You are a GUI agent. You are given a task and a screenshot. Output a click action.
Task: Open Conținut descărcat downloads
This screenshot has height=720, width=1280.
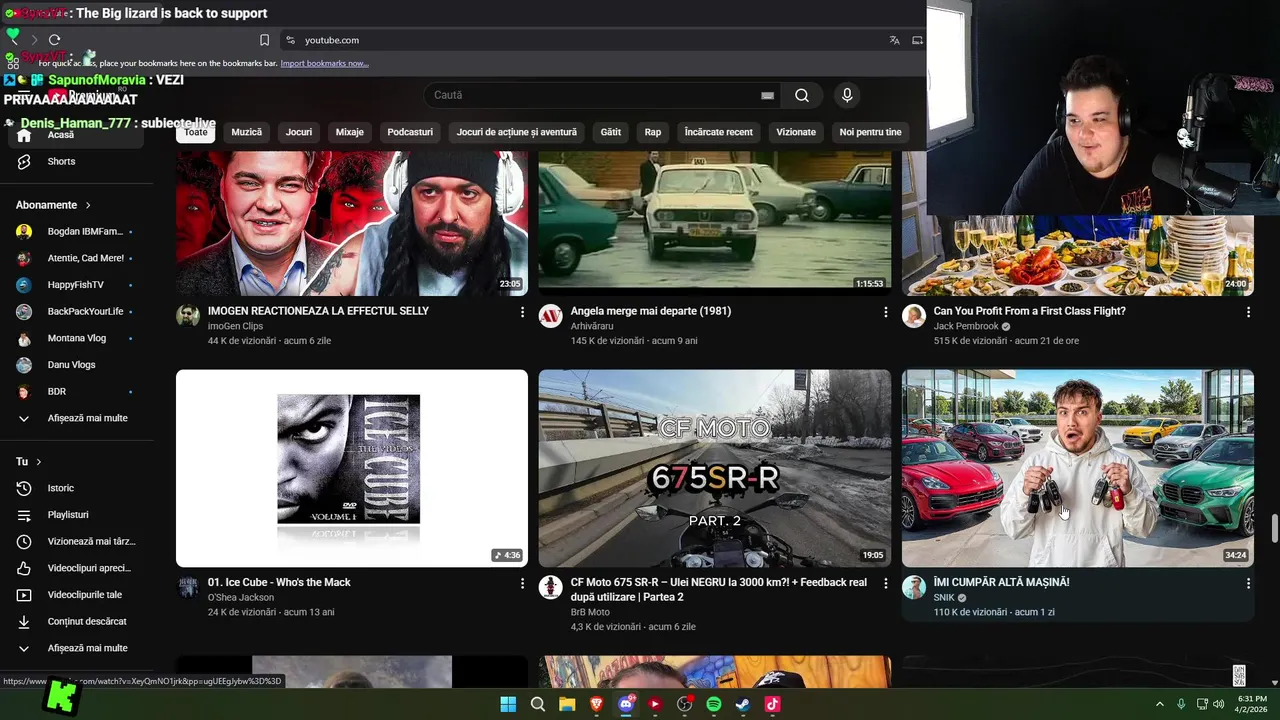[x=76, y=621]
